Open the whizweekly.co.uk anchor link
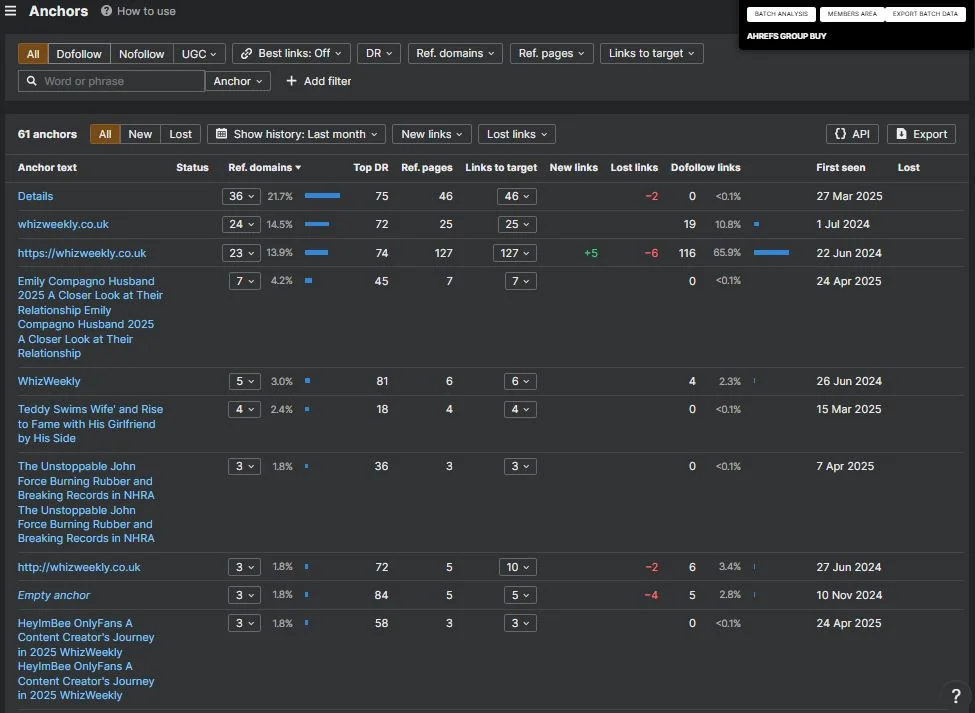This screenshot has height=713, width=975. (x=63, y=224)
